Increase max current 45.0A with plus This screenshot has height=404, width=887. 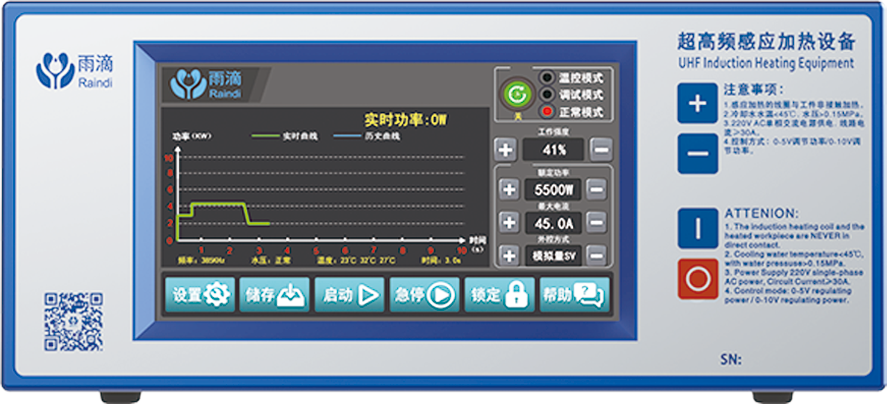pos(509,222)
